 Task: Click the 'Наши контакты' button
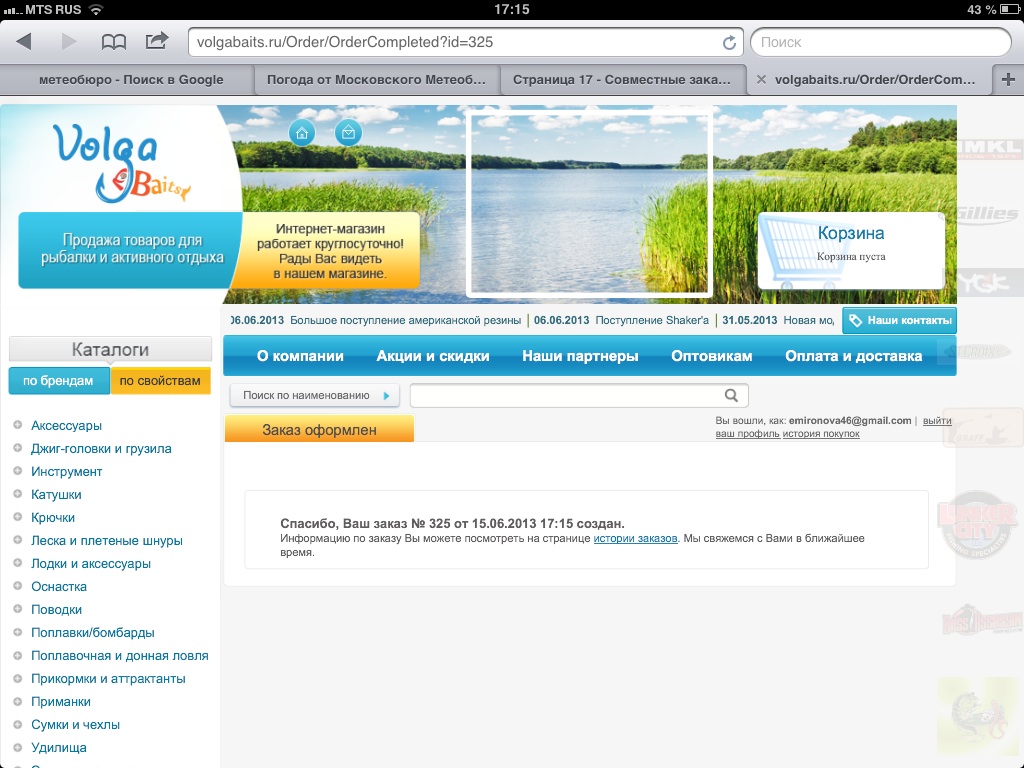(899, 321)
